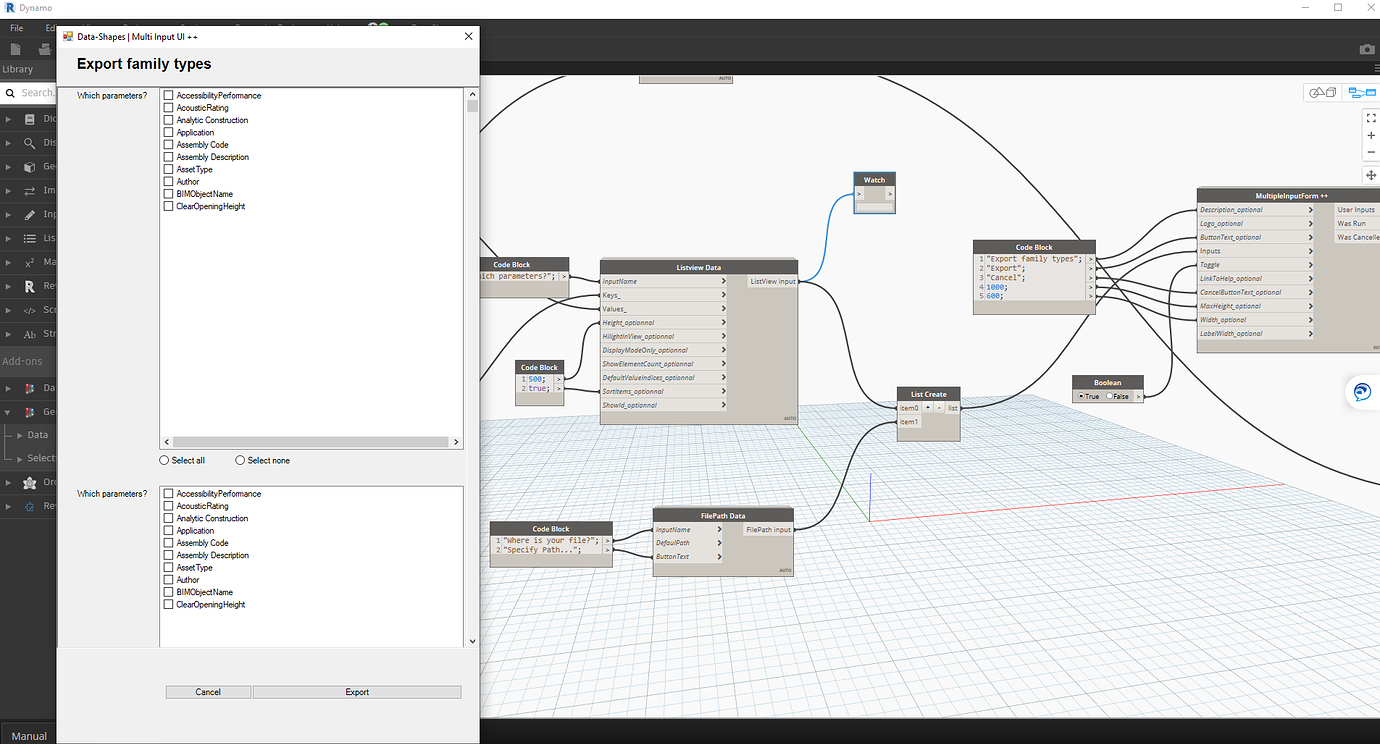Open the File menu
Screen dimensions: 1380x744
[x=17, y=28]
